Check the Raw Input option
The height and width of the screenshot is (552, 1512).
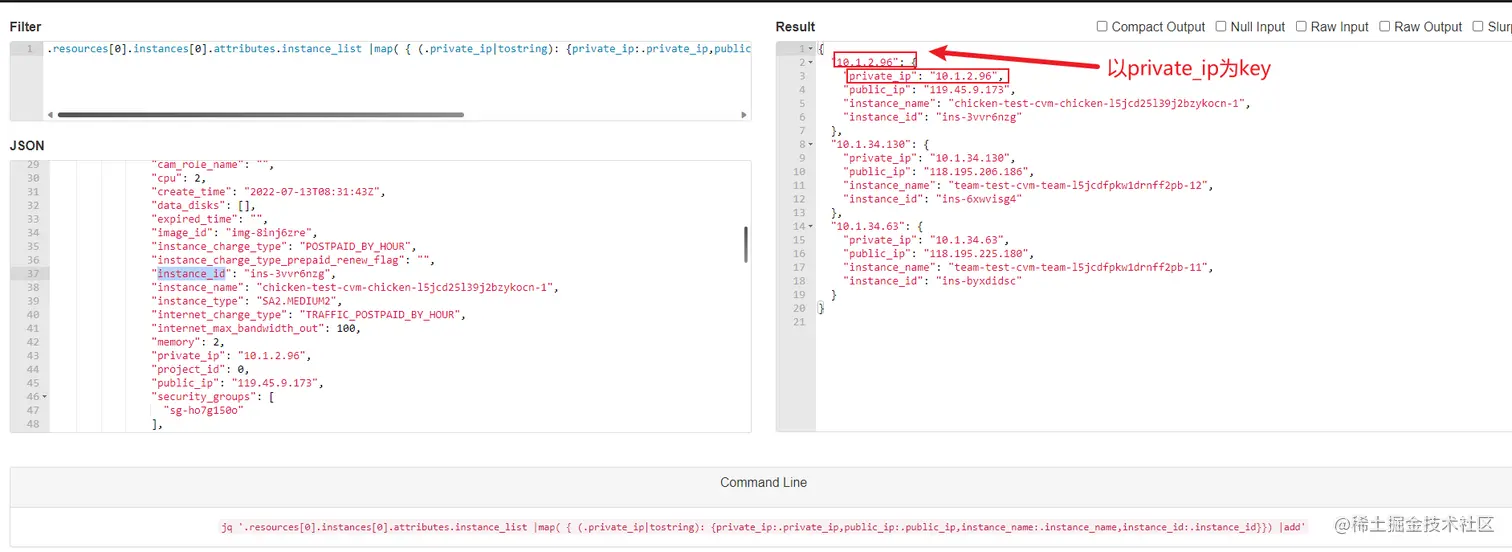(x=1301, y=27)
